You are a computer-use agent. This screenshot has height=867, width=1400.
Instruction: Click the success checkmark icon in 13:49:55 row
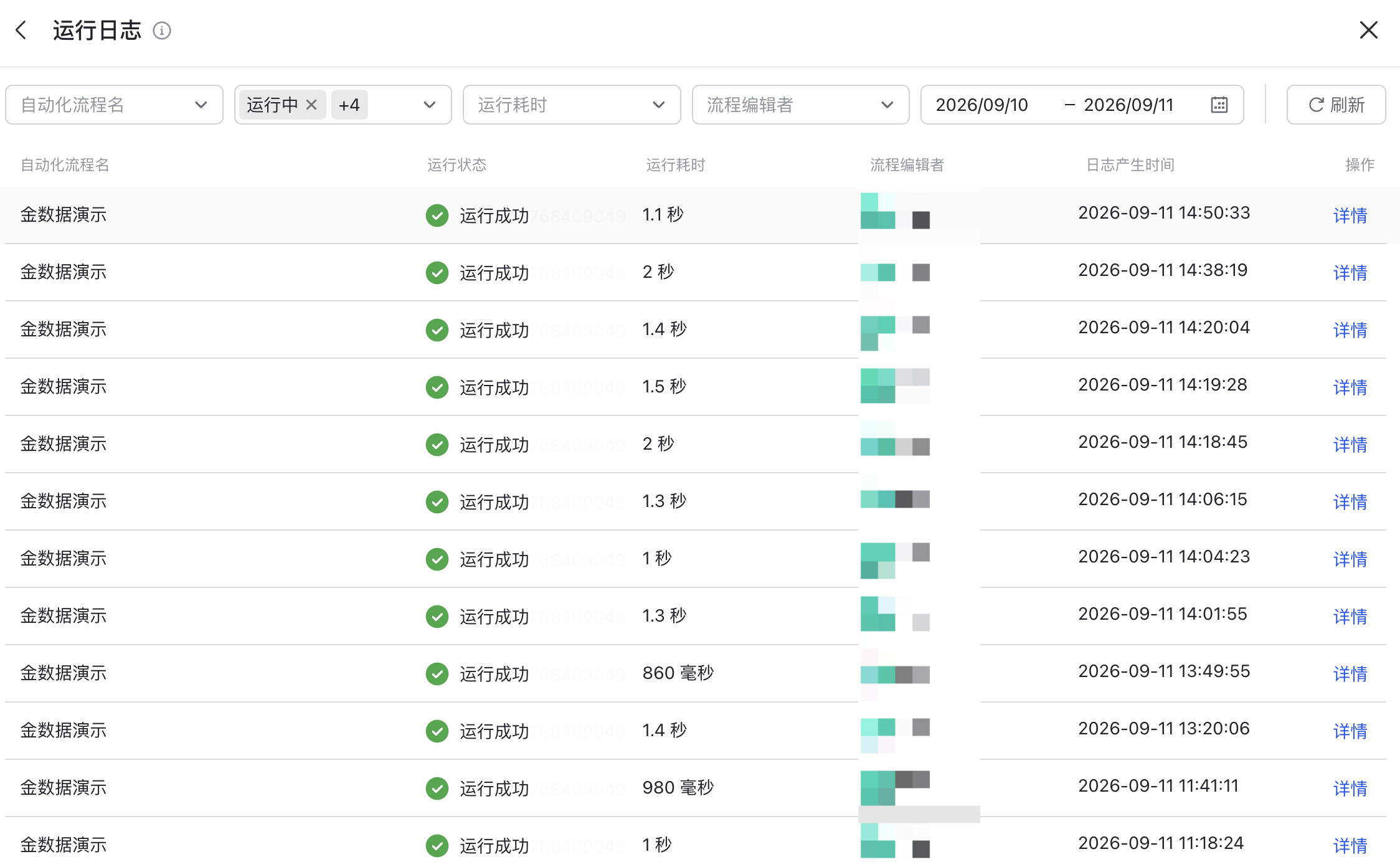(x=437, y=674)
